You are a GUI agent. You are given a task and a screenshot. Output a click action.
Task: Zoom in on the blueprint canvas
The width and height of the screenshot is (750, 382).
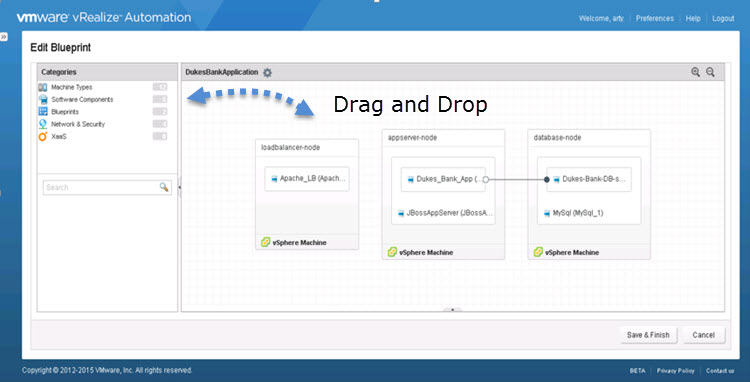point(695,72)
